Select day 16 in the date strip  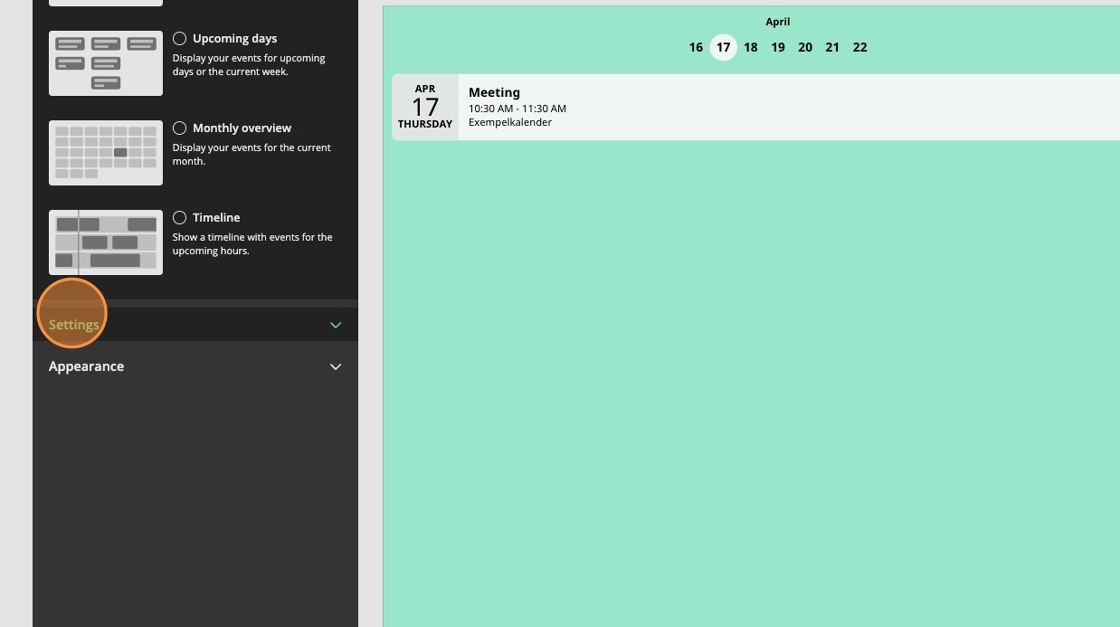[696, 47]
